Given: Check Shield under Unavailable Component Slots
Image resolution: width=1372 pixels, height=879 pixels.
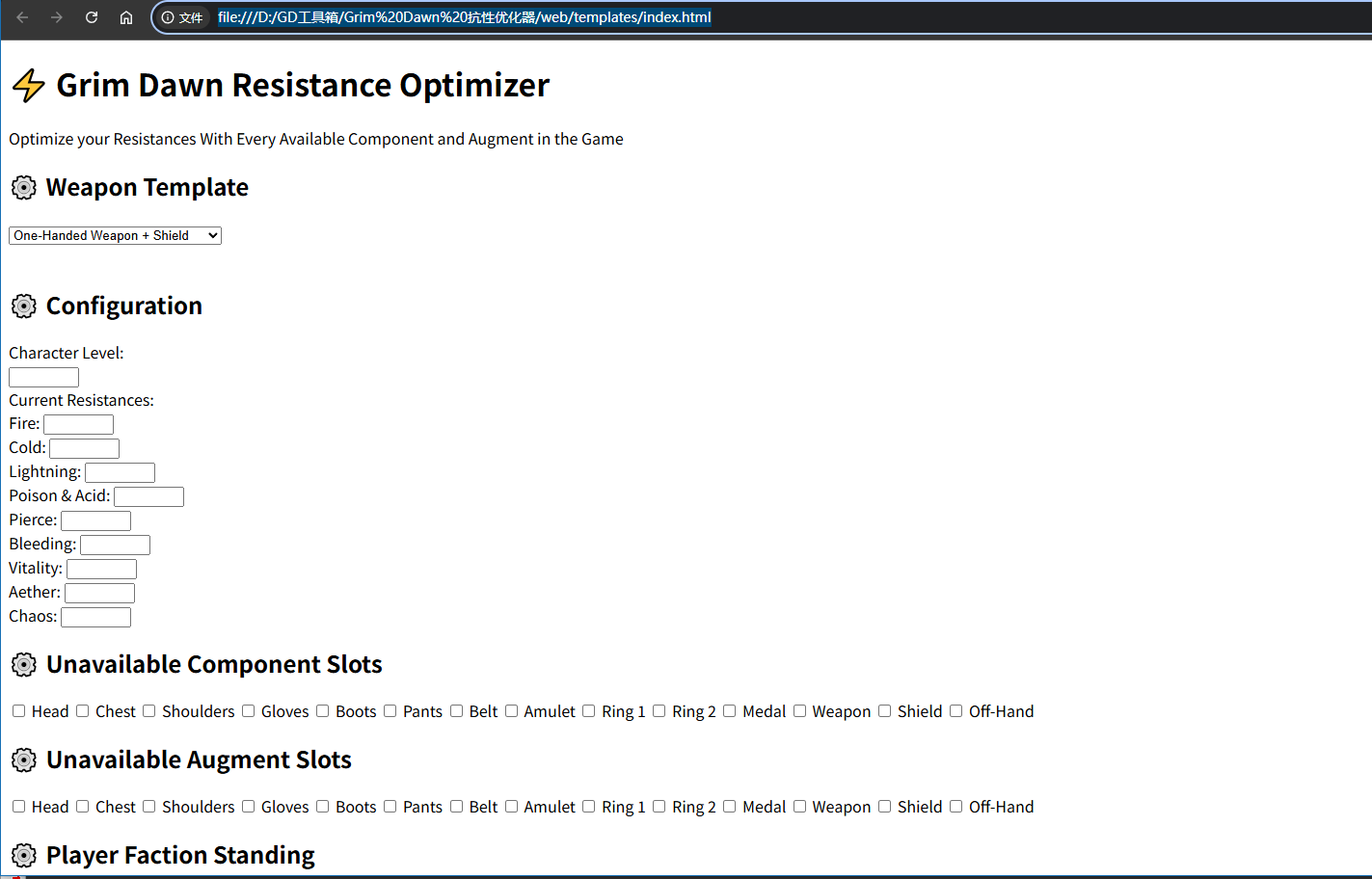Looking at the screenshot, I should coord(885,711).
